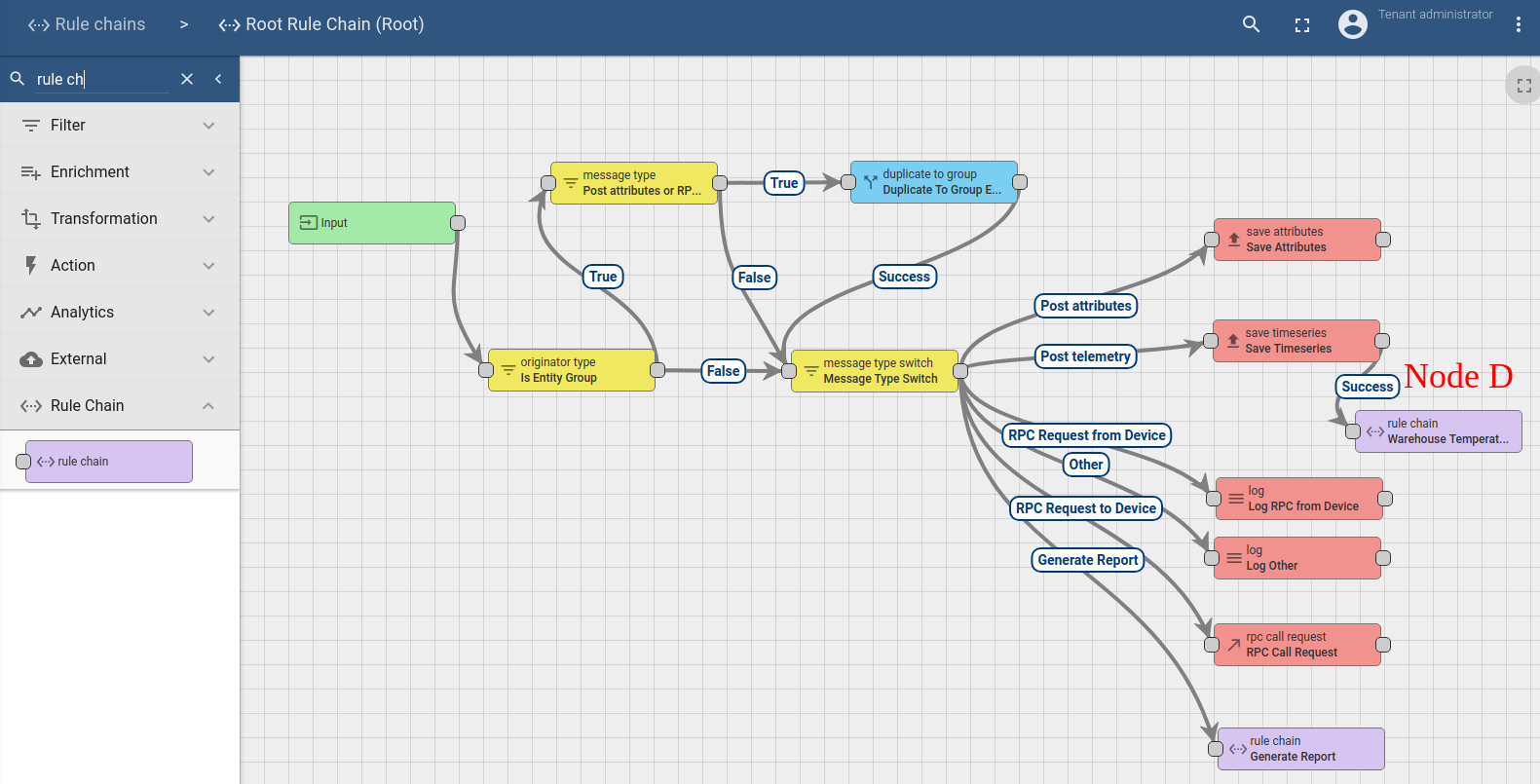The image size is (1540, 784).
Task: Select the green Input node
Action: click(372, 223)
